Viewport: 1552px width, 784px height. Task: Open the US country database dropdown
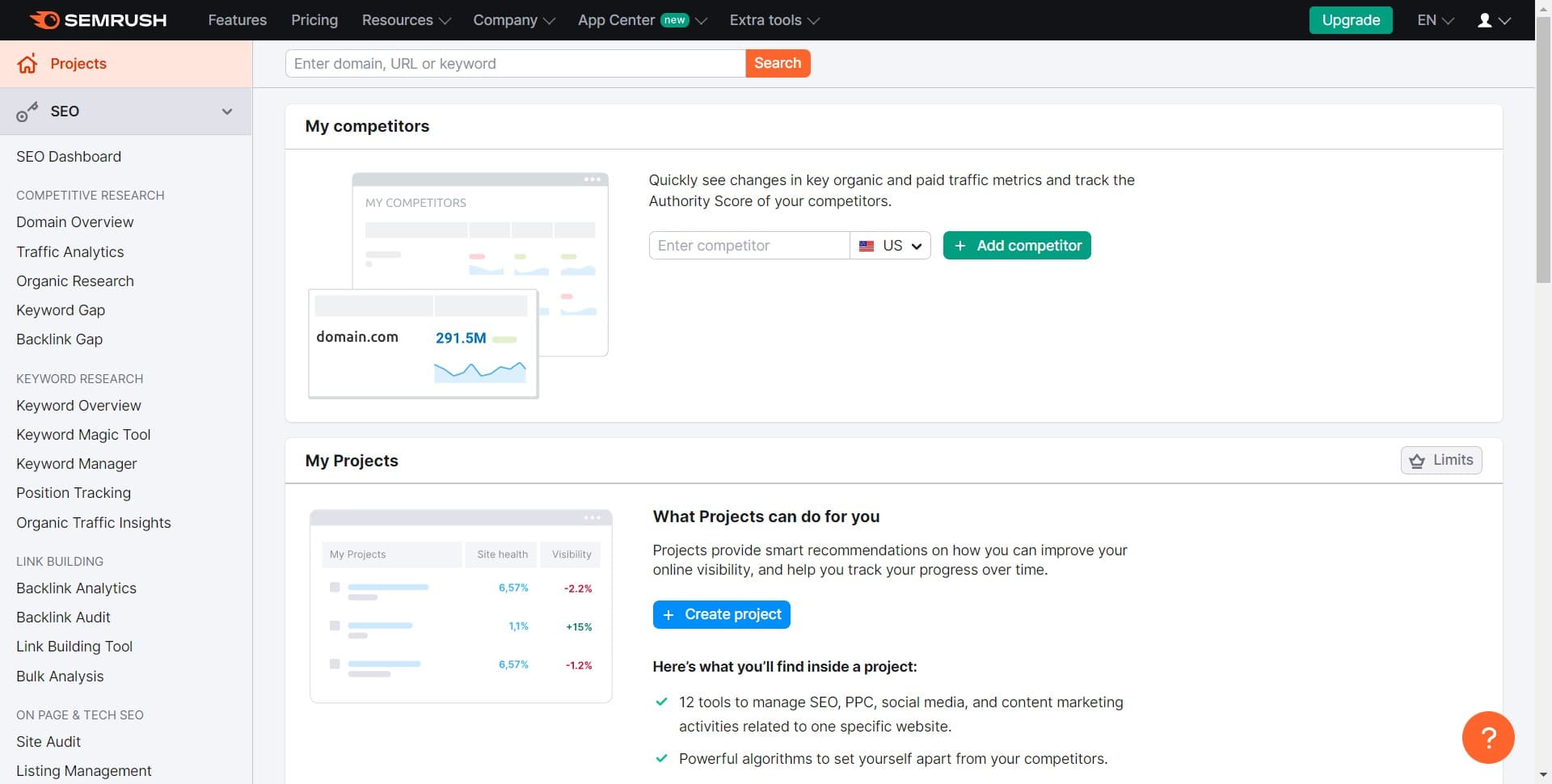tap(891, 246)
